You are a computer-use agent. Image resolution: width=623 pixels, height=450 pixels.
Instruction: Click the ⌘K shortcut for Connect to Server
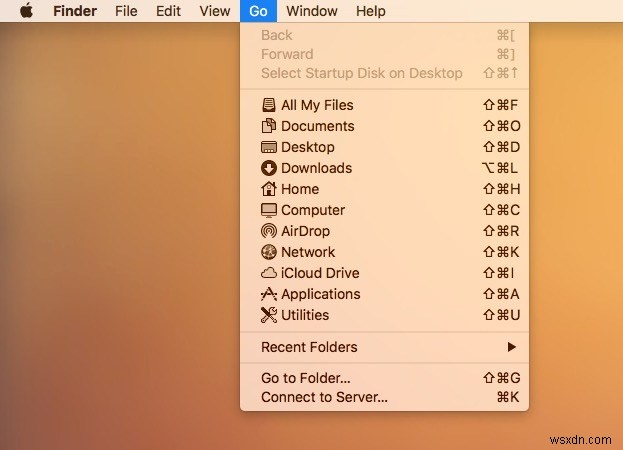pyautogui.click(x=508, y=397)
